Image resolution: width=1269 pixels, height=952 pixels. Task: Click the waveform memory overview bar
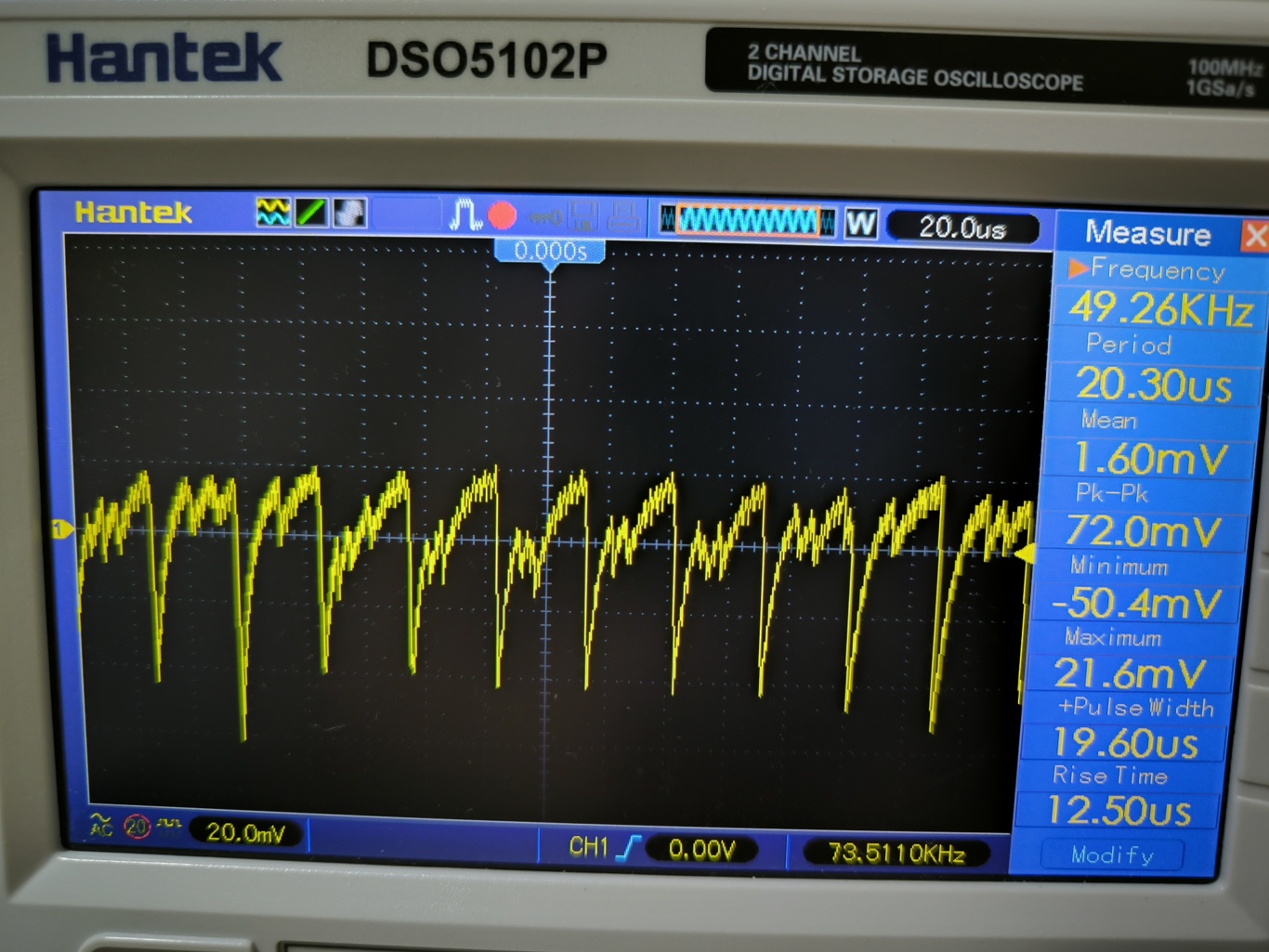(748, 221)
